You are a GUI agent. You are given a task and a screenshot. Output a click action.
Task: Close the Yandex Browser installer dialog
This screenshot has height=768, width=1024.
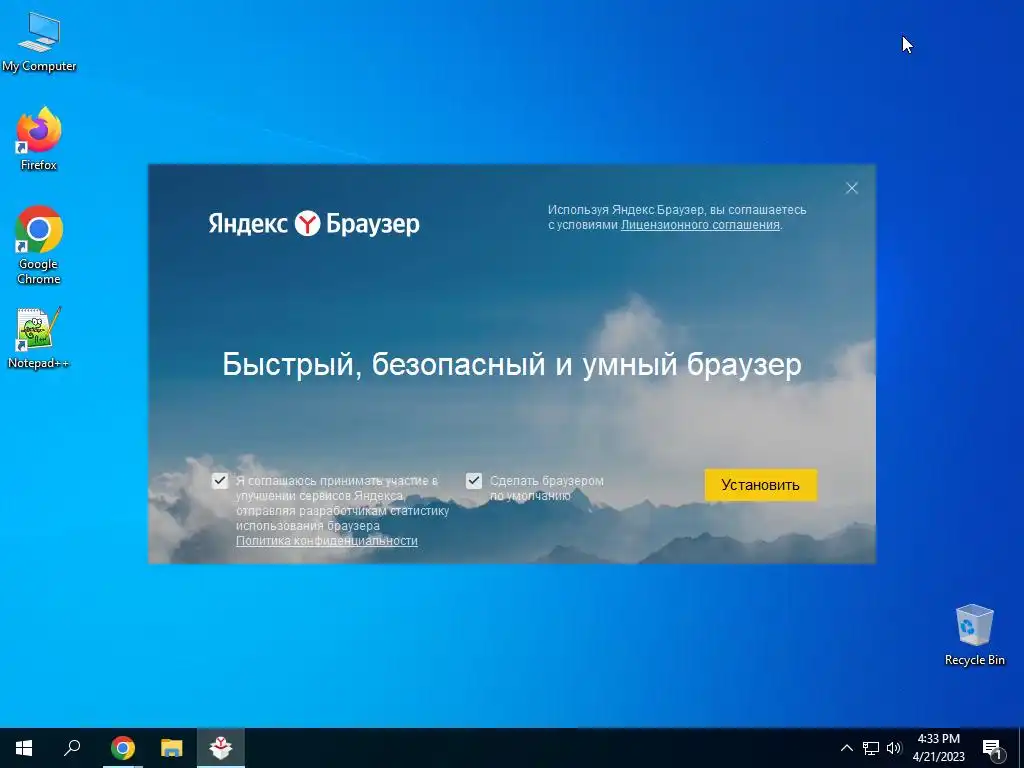pos(852,188)
